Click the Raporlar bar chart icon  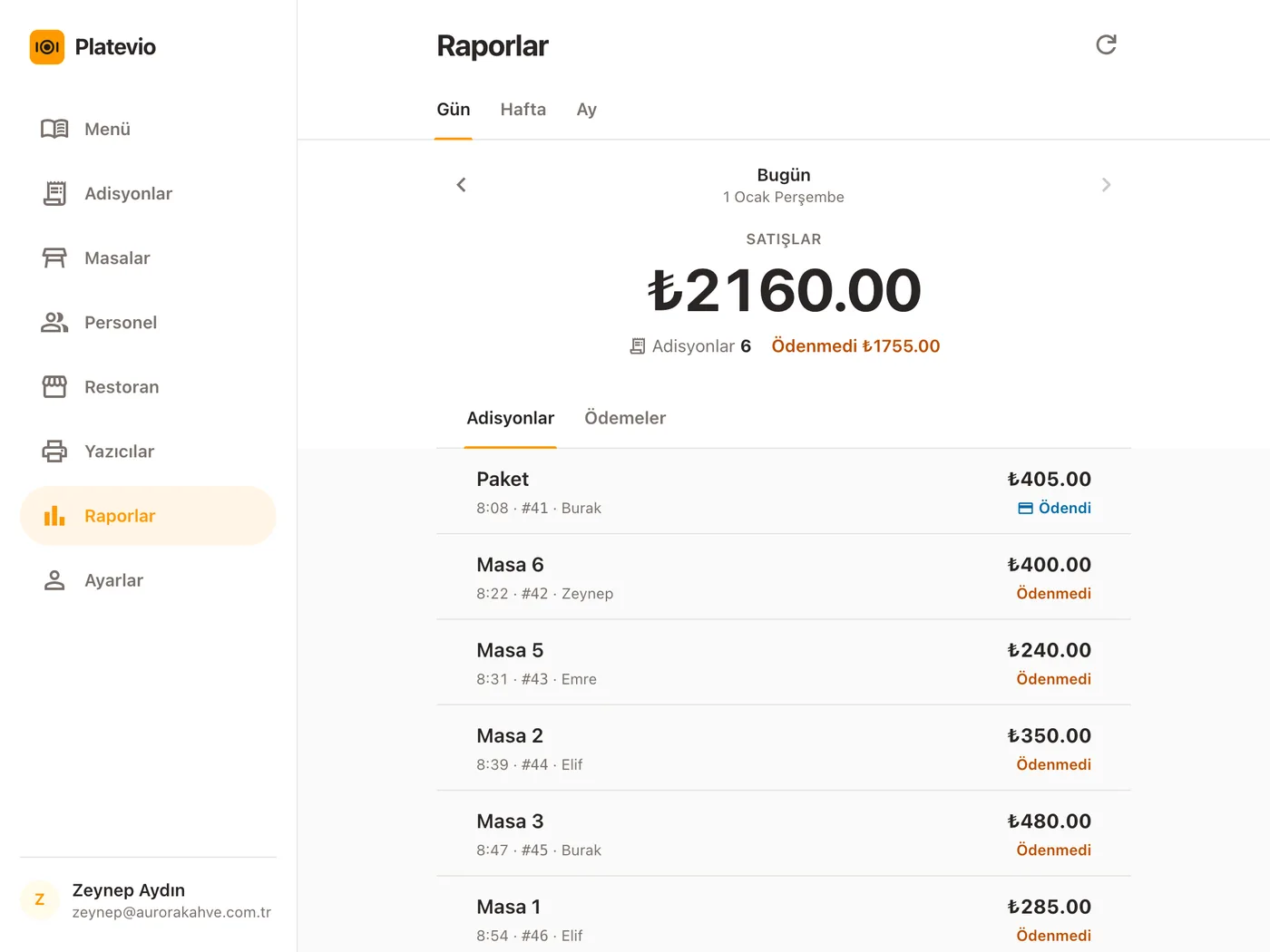tap(54, 515)
